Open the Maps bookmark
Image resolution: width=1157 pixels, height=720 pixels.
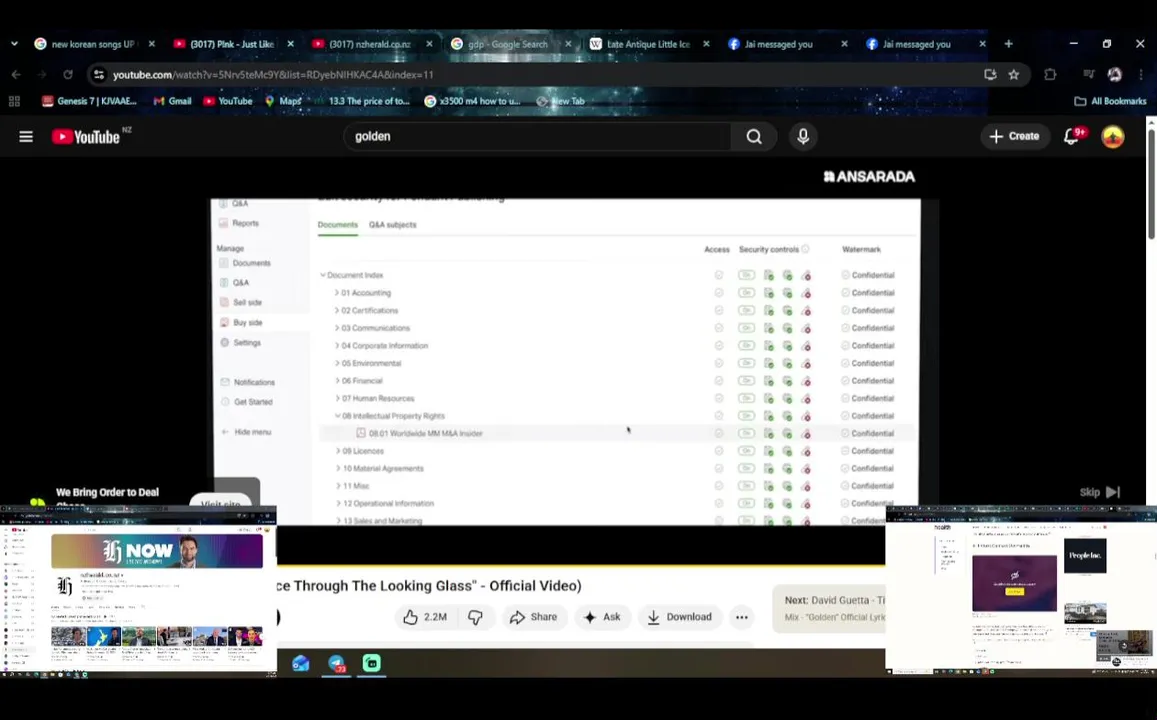(283, 101)
